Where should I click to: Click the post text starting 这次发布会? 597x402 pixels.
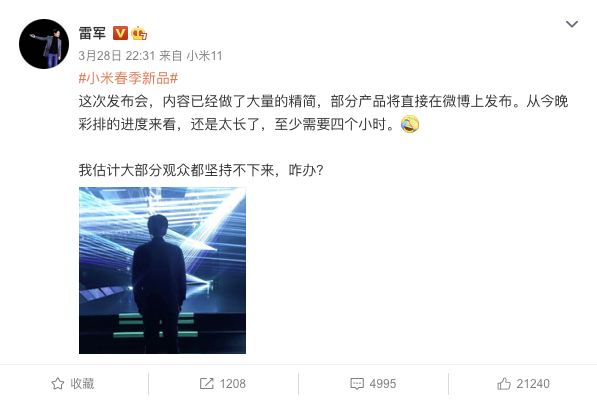point(323,113)
